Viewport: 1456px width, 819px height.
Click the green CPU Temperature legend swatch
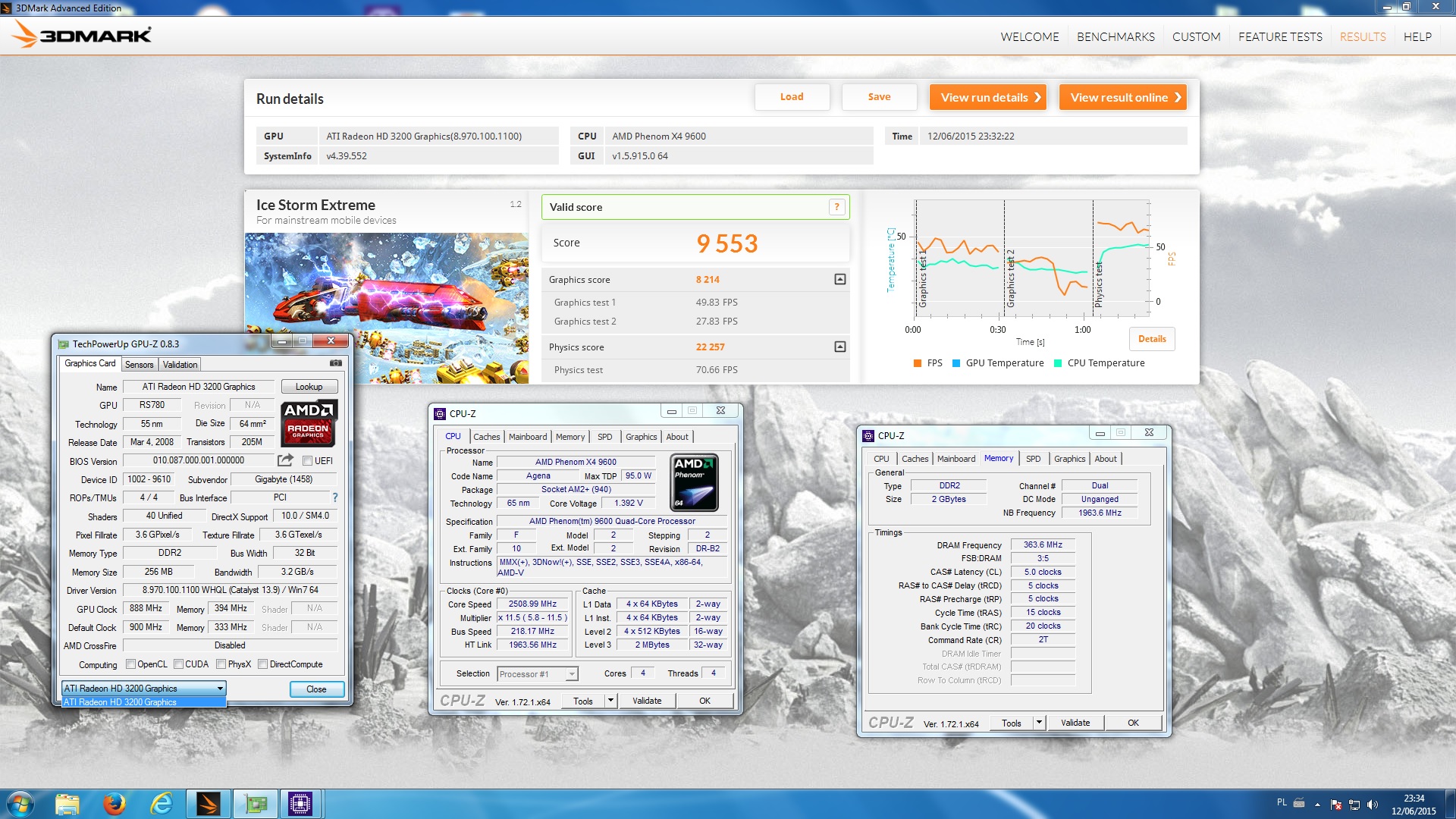(1058, 363)
